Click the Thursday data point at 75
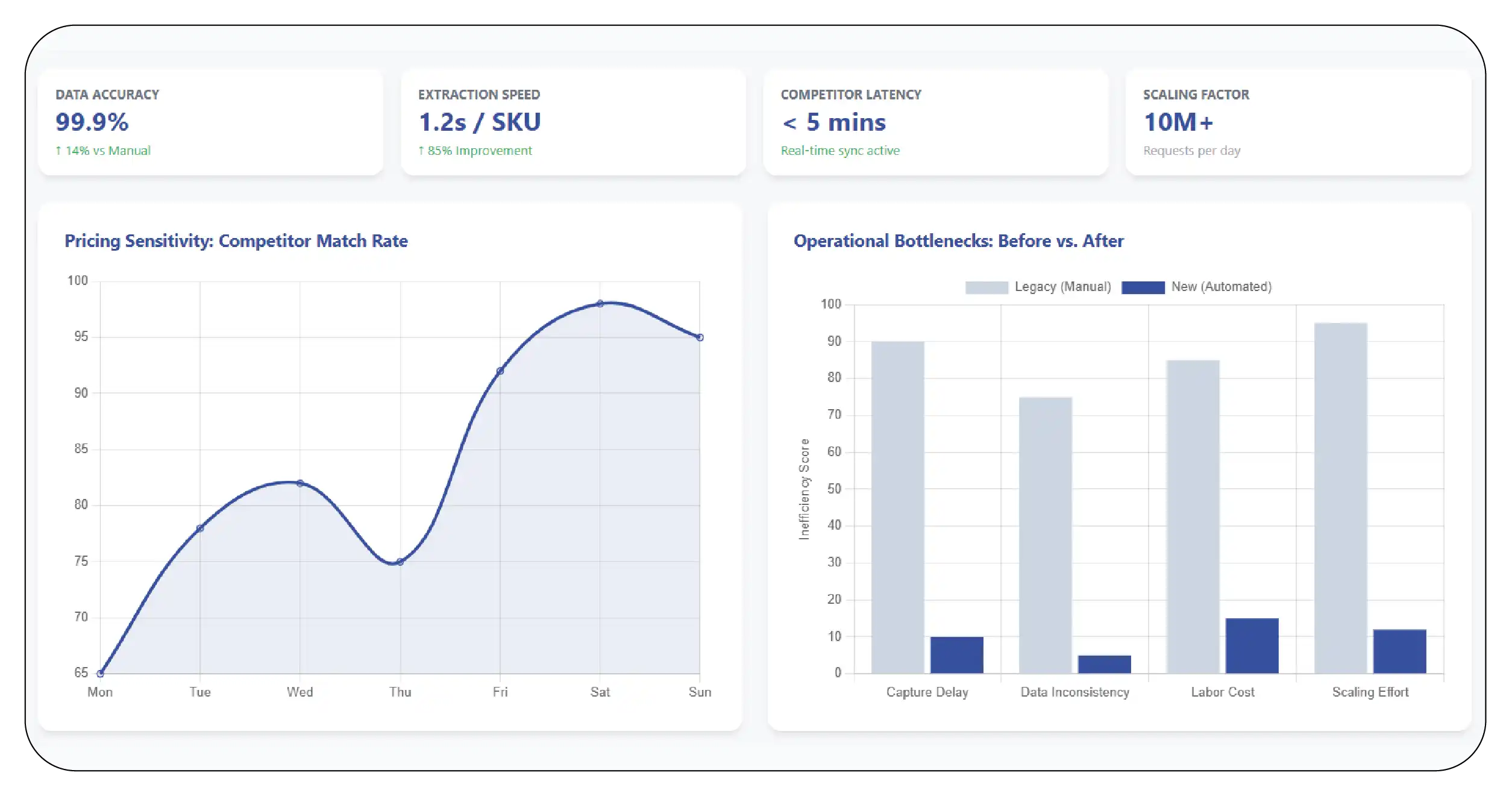This screenshot has height=796, width=1512. point(400,562)
